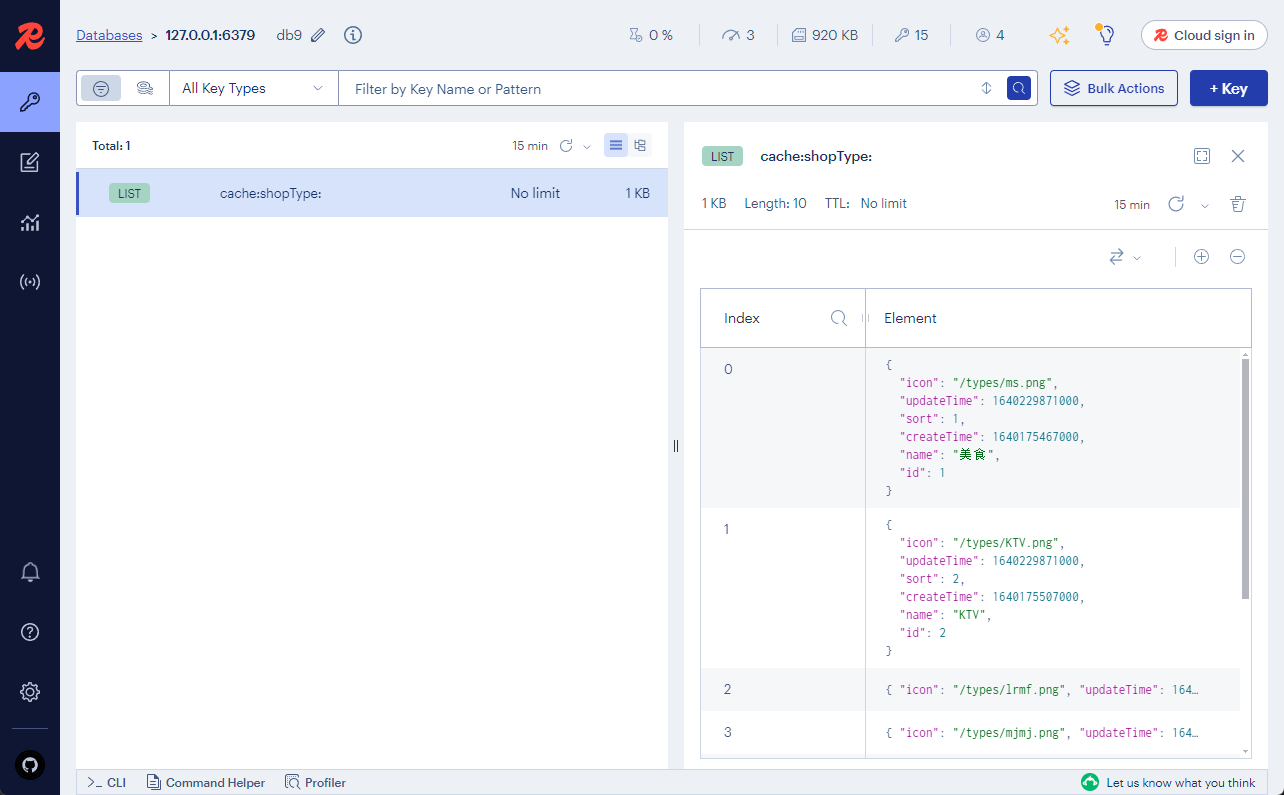Viewport: 1284px width, 795px height.
Task: Open the value formatter dropdown
Action: [x=1125, y=257]
